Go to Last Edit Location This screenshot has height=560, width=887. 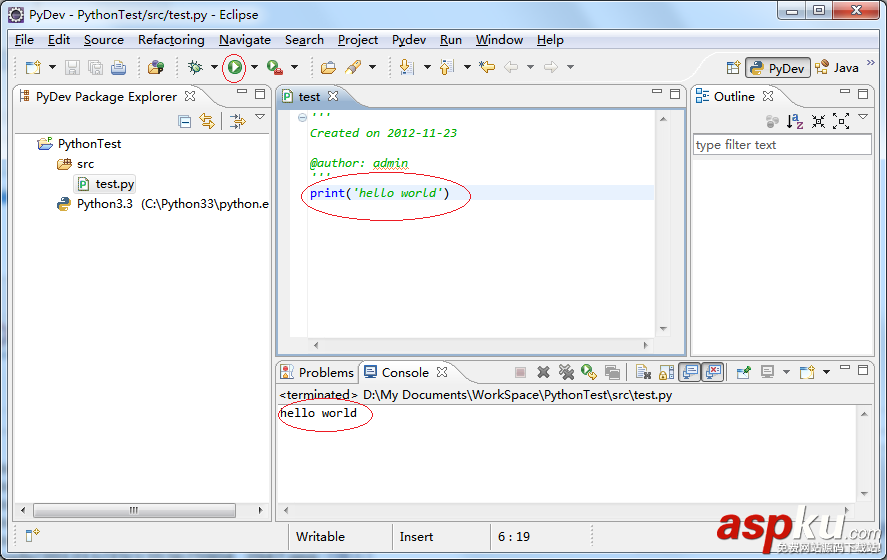click(x=486, y=67)
